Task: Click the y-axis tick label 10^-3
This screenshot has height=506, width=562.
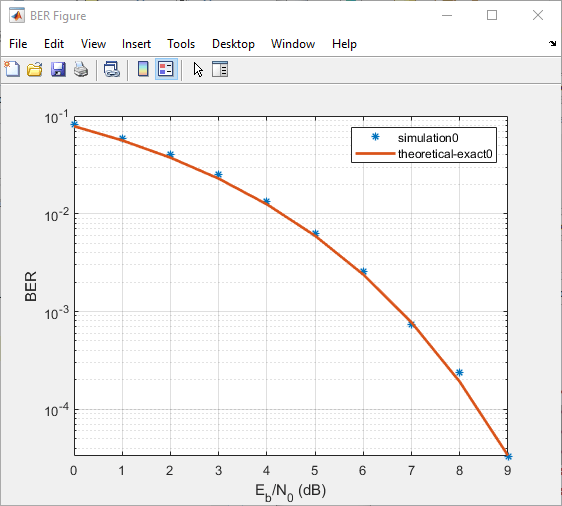Action: (56, 313)
